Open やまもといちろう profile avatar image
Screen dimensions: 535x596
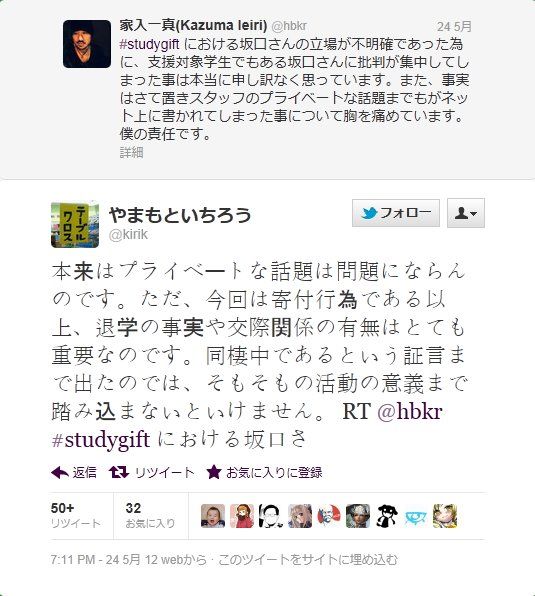[75, 225]
